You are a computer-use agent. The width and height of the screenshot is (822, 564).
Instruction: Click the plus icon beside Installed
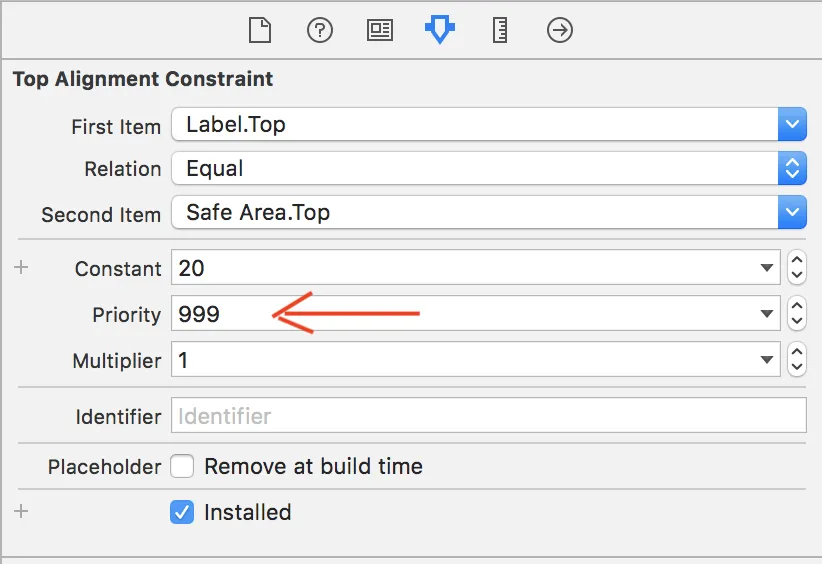[x=21, y=511]
